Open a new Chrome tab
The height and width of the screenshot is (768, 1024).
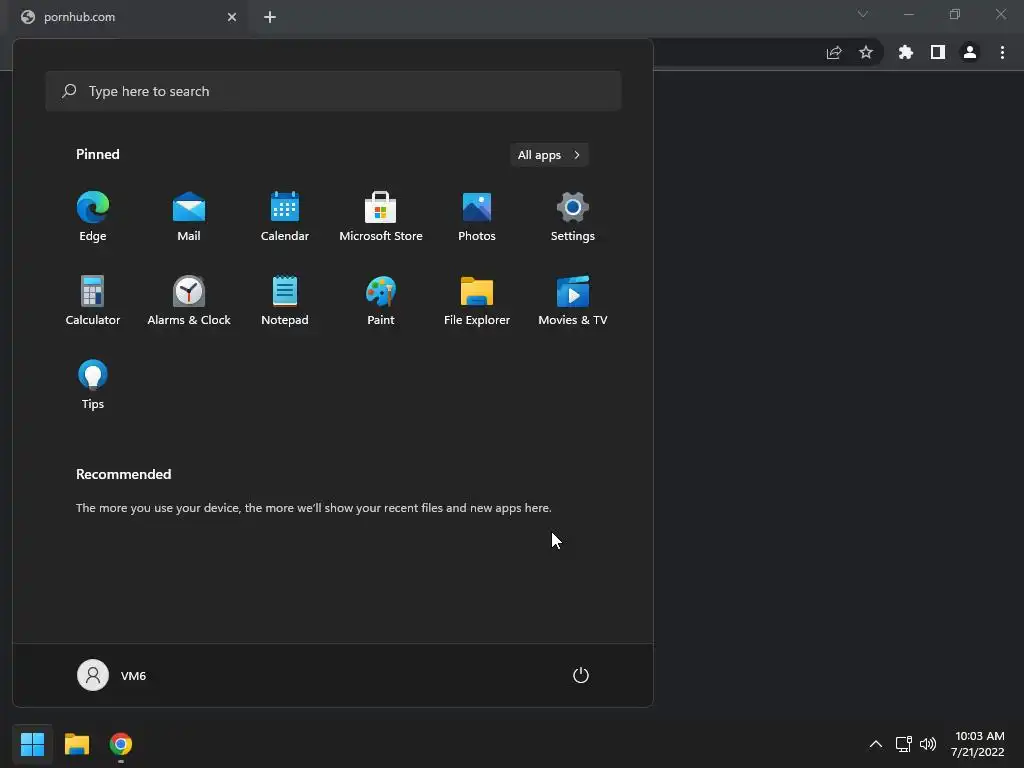coord(270,17)
